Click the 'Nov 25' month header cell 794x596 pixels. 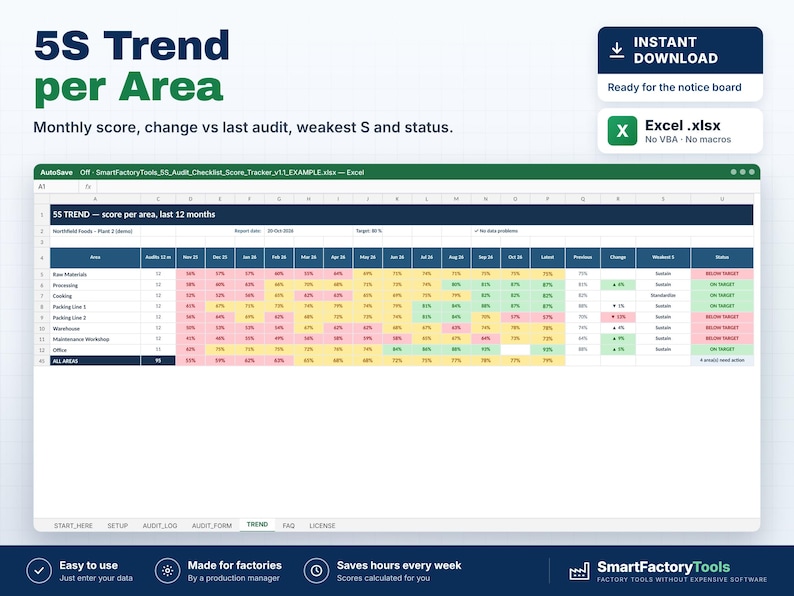pos(190,258)
